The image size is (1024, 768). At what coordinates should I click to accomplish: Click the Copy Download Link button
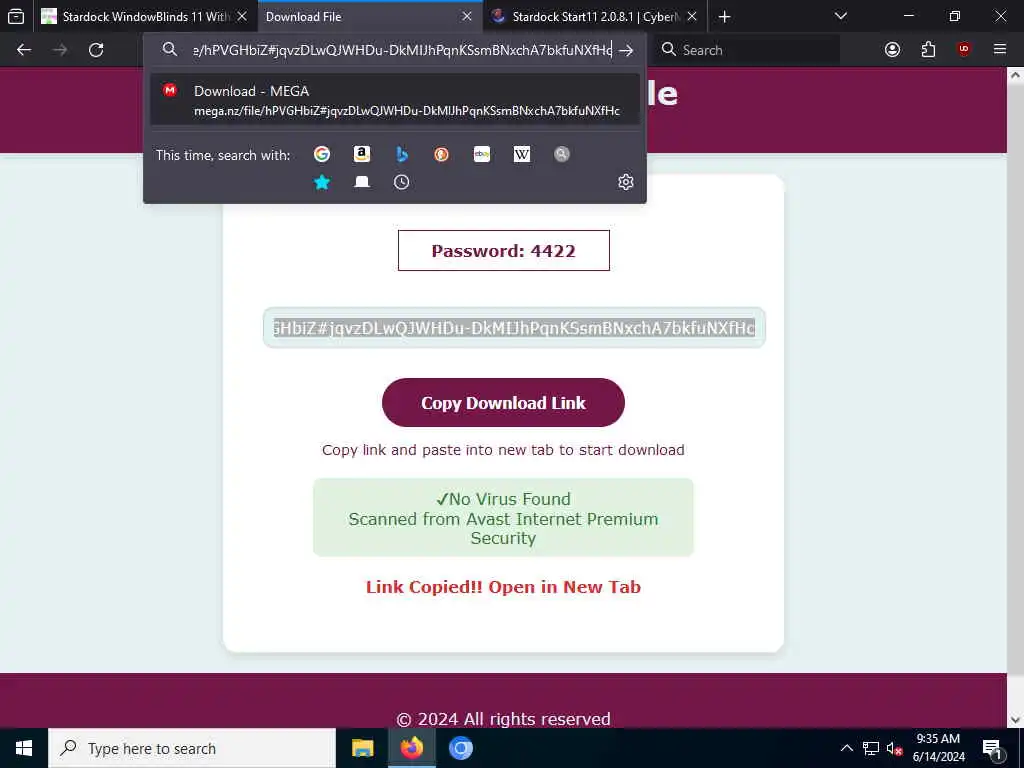click(x=503, y=402)
